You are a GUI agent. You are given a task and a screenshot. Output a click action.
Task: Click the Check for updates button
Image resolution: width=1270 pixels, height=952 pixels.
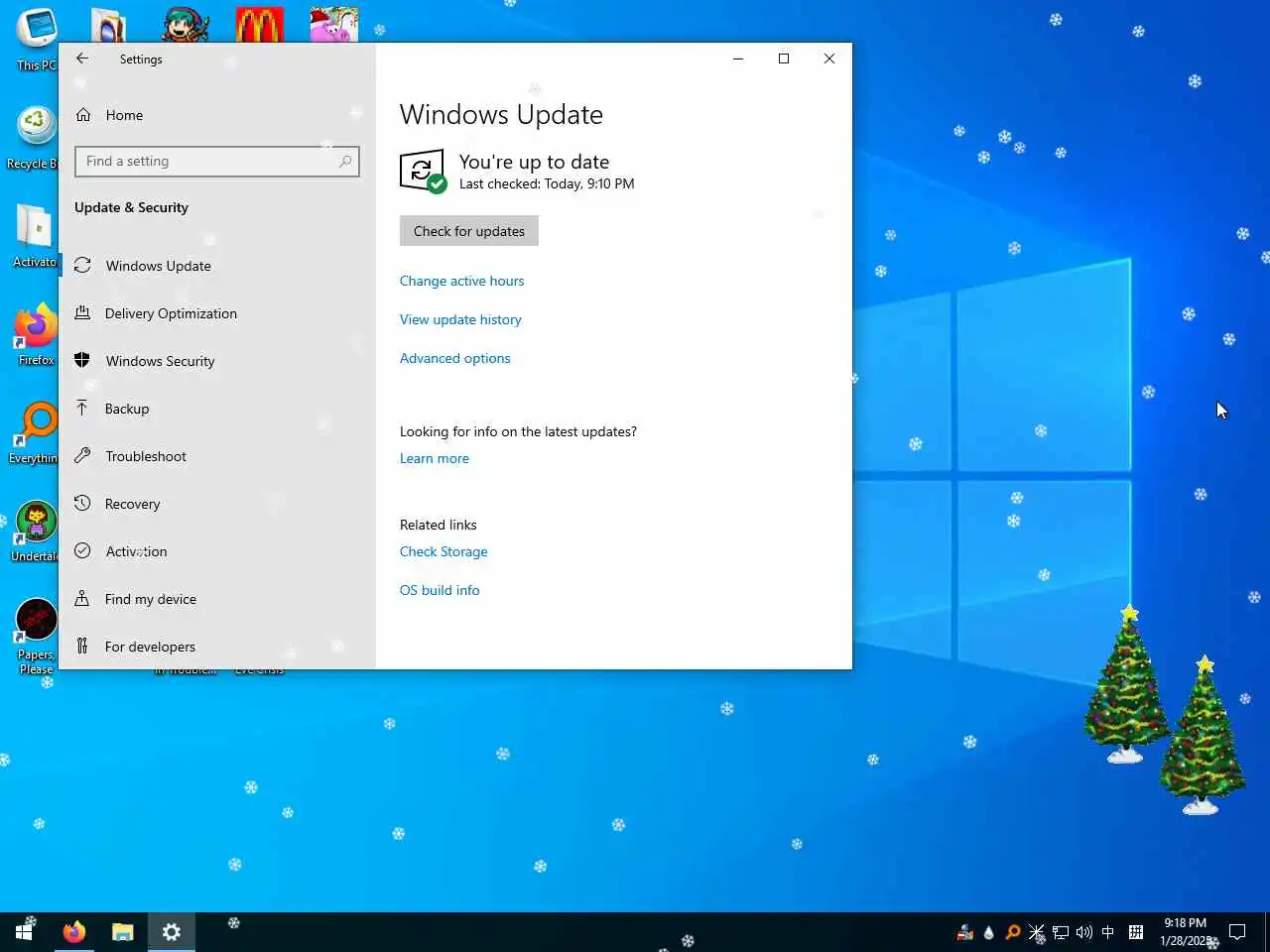tap(469, 231)
